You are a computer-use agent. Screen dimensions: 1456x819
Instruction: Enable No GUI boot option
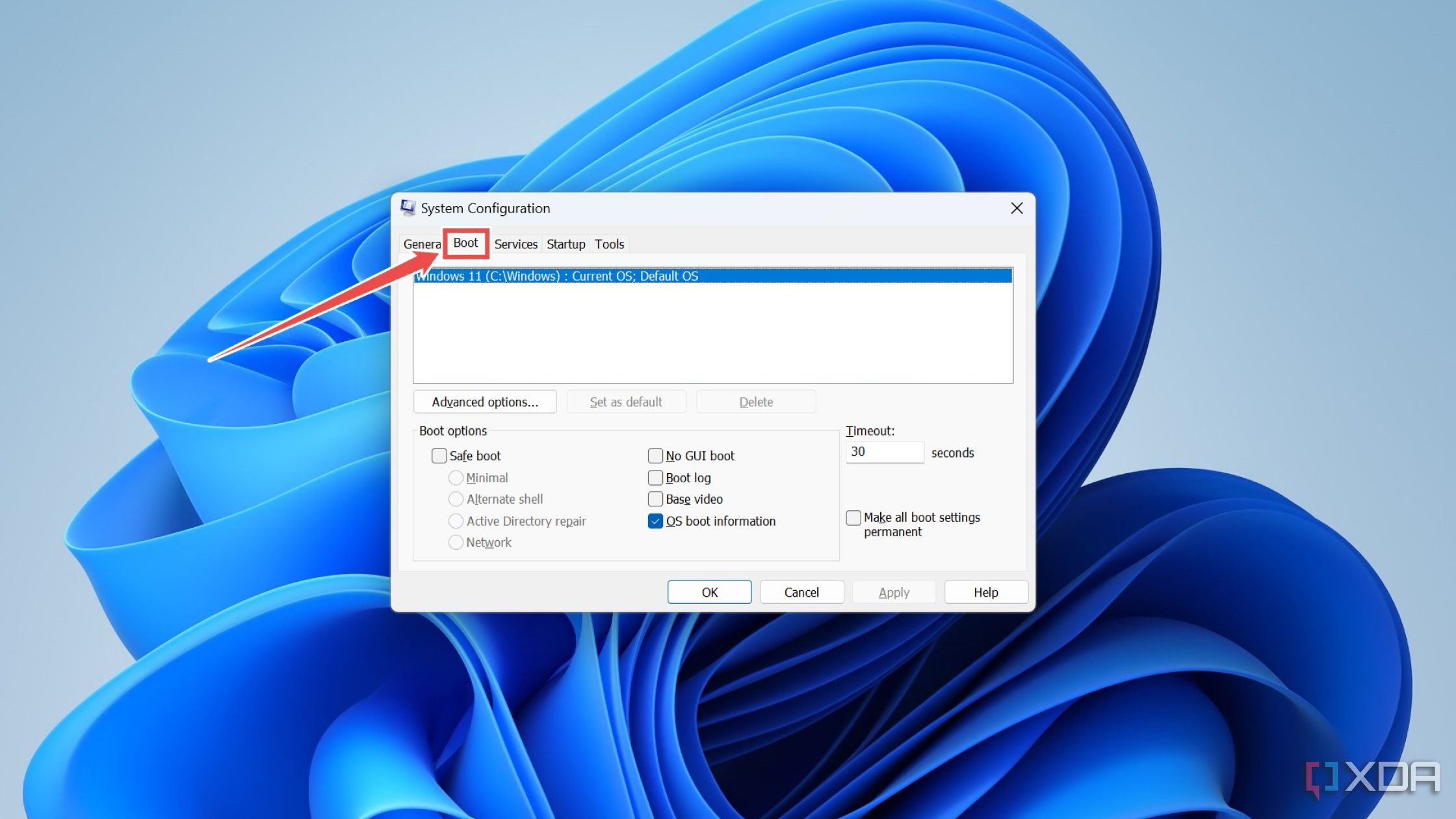(x=655, y=456)
